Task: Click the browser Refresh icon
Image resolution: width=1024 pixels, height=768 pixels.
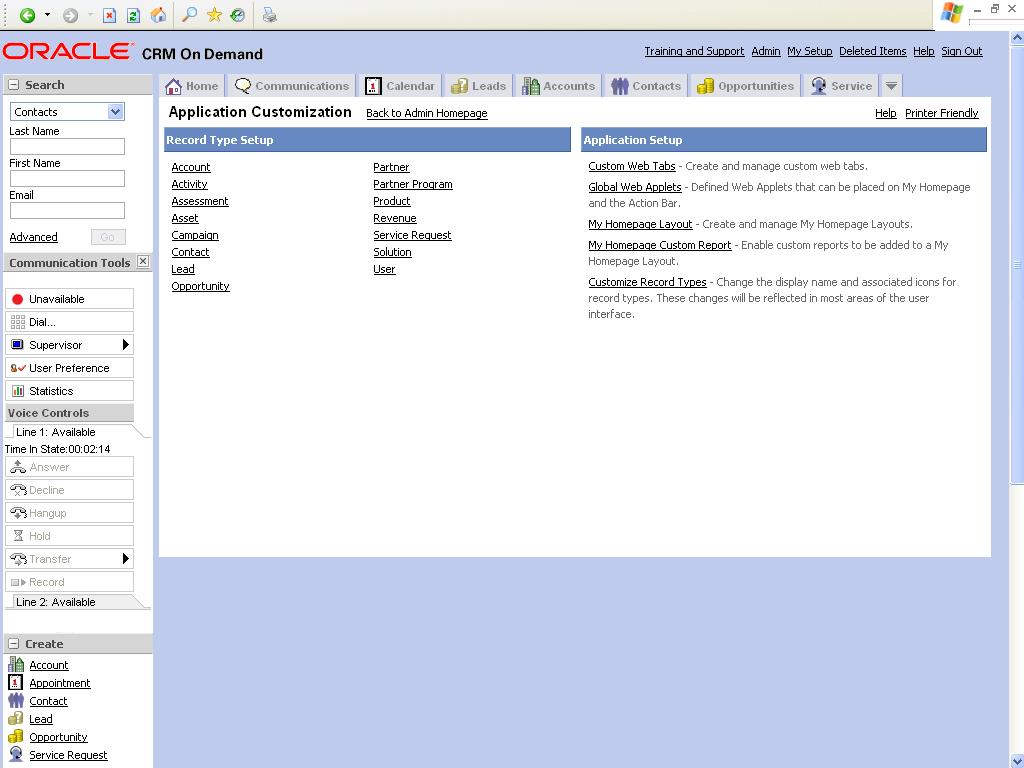Action: point(133,15)
